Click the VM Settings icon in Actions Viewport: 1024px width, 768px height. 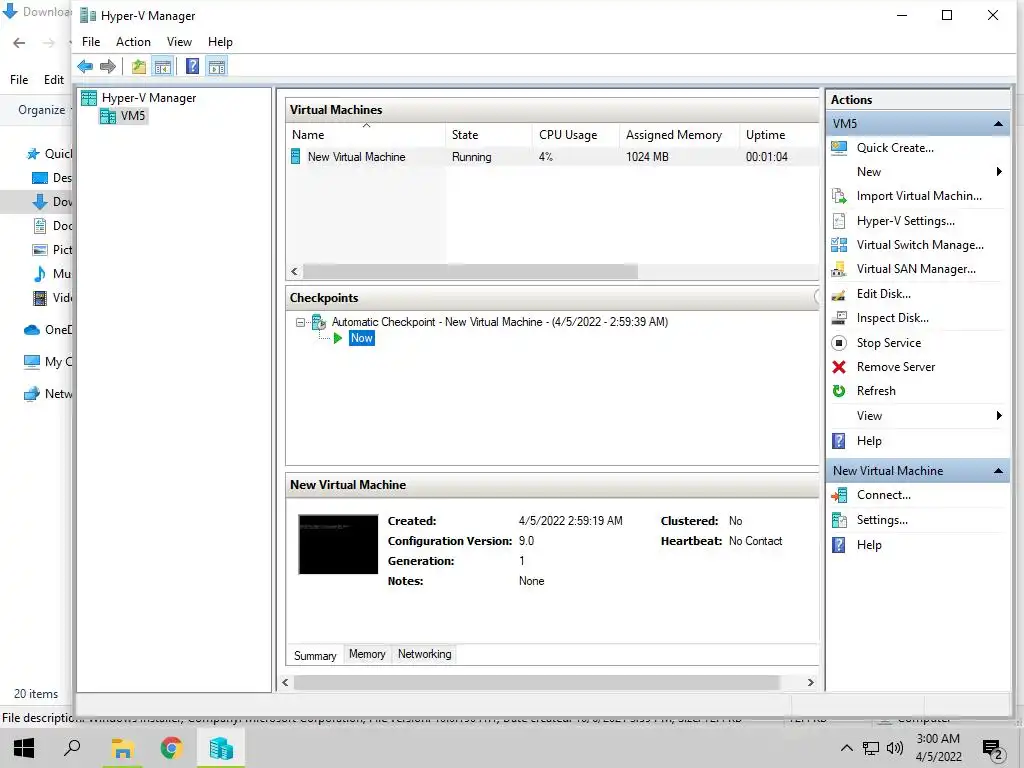[839, 520]
